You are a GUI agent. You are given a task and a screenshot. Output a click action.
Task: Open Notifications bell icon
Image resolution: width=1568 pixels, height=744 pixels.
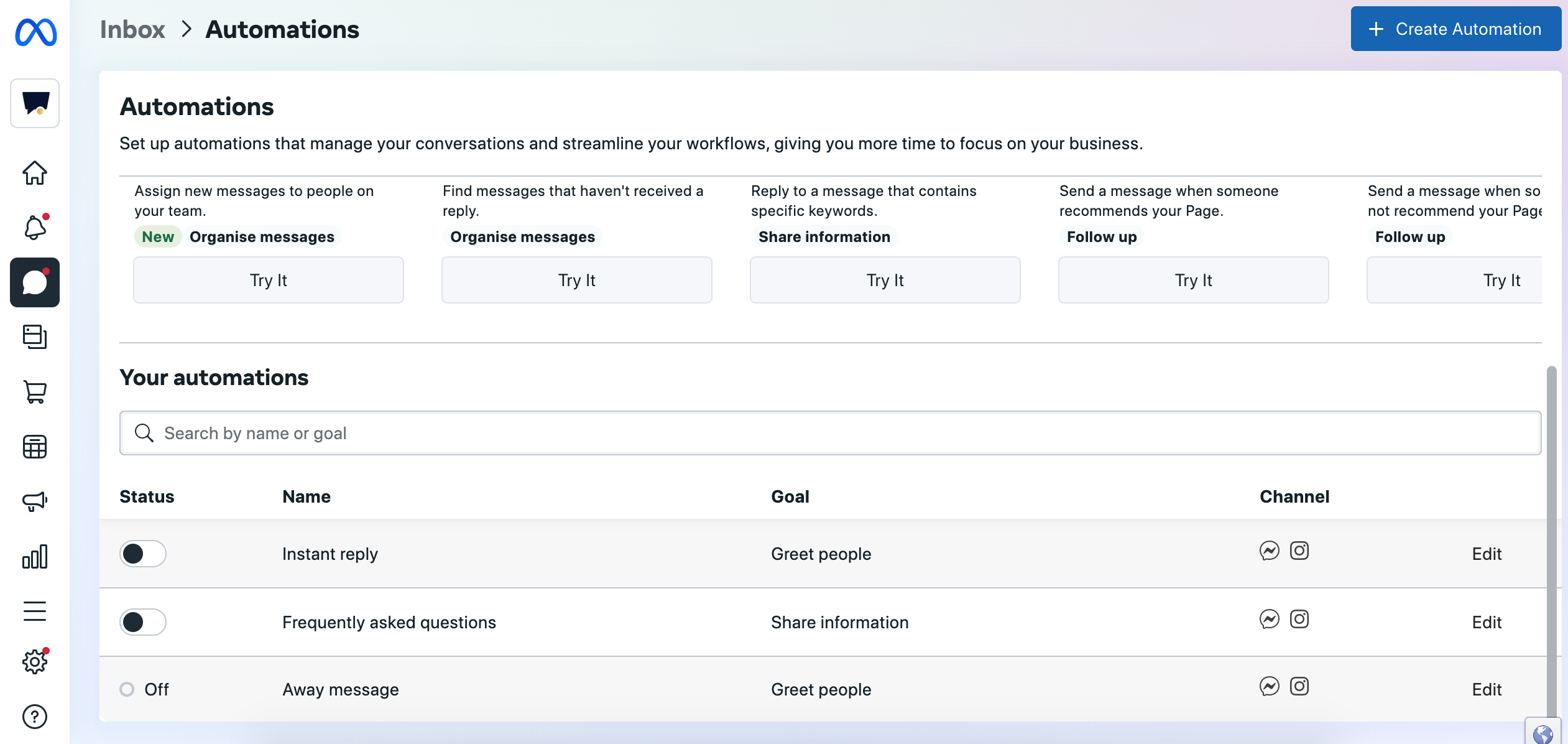point(35,227)
